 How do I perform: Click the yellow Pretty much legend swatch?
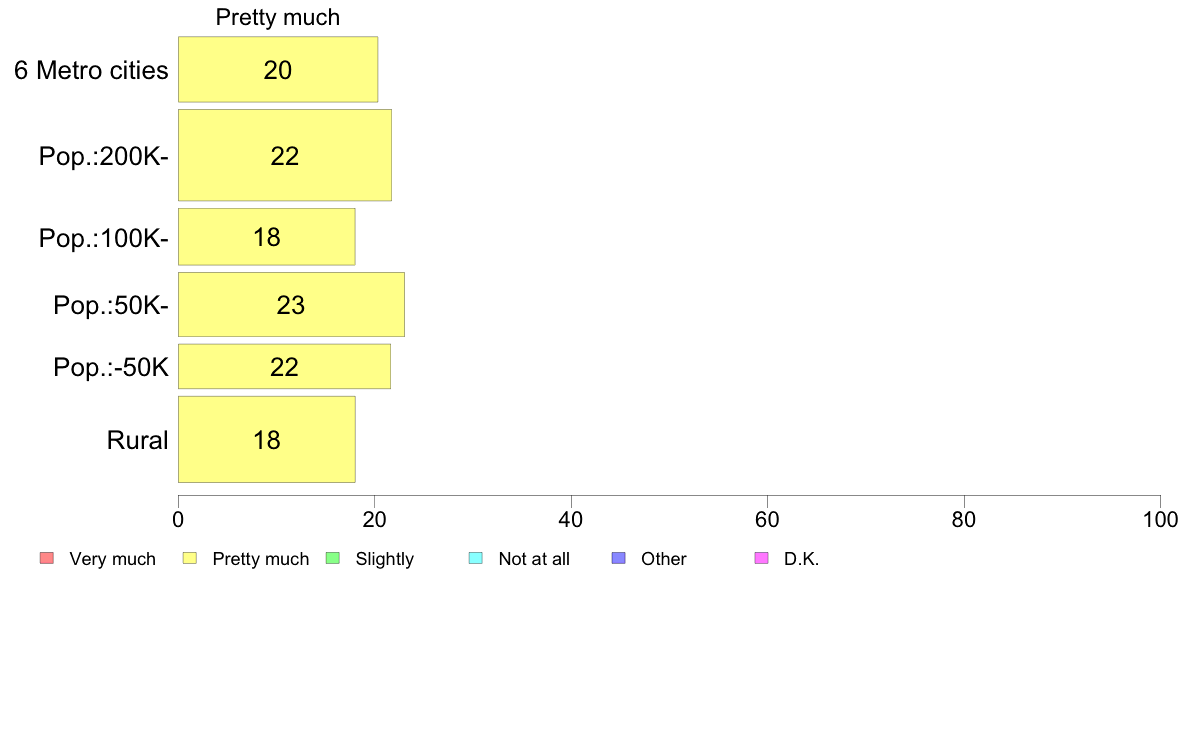click(x=190, y=559)
